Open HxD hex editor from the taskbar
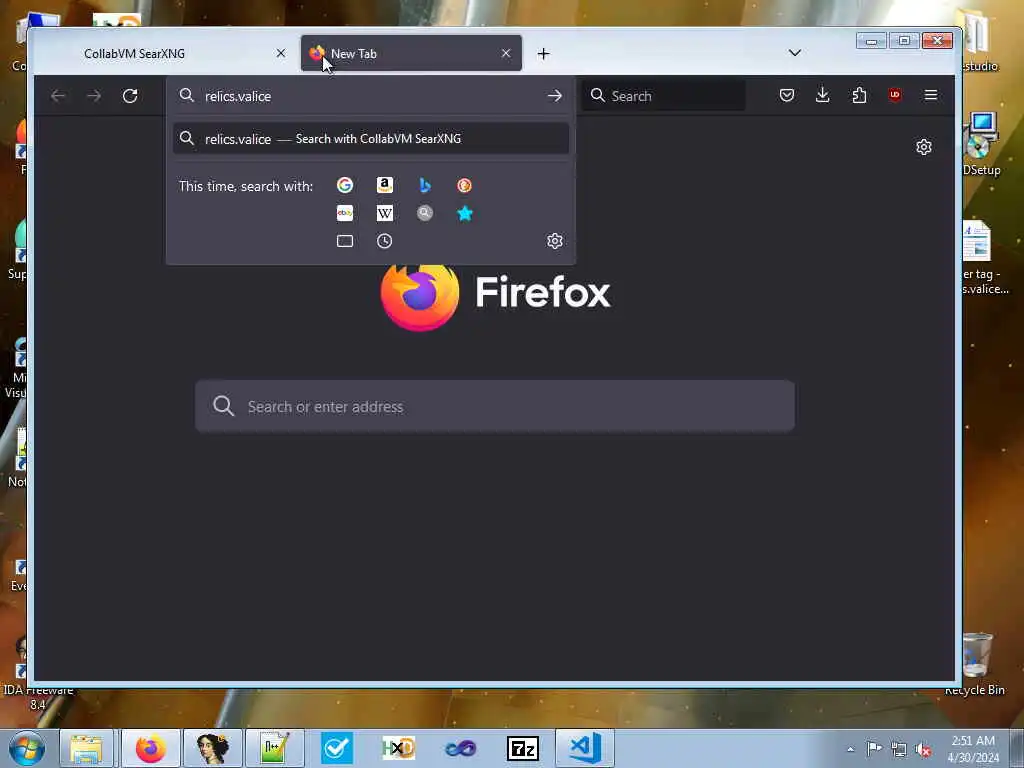The image size is (1024, 768). [398, 748]
